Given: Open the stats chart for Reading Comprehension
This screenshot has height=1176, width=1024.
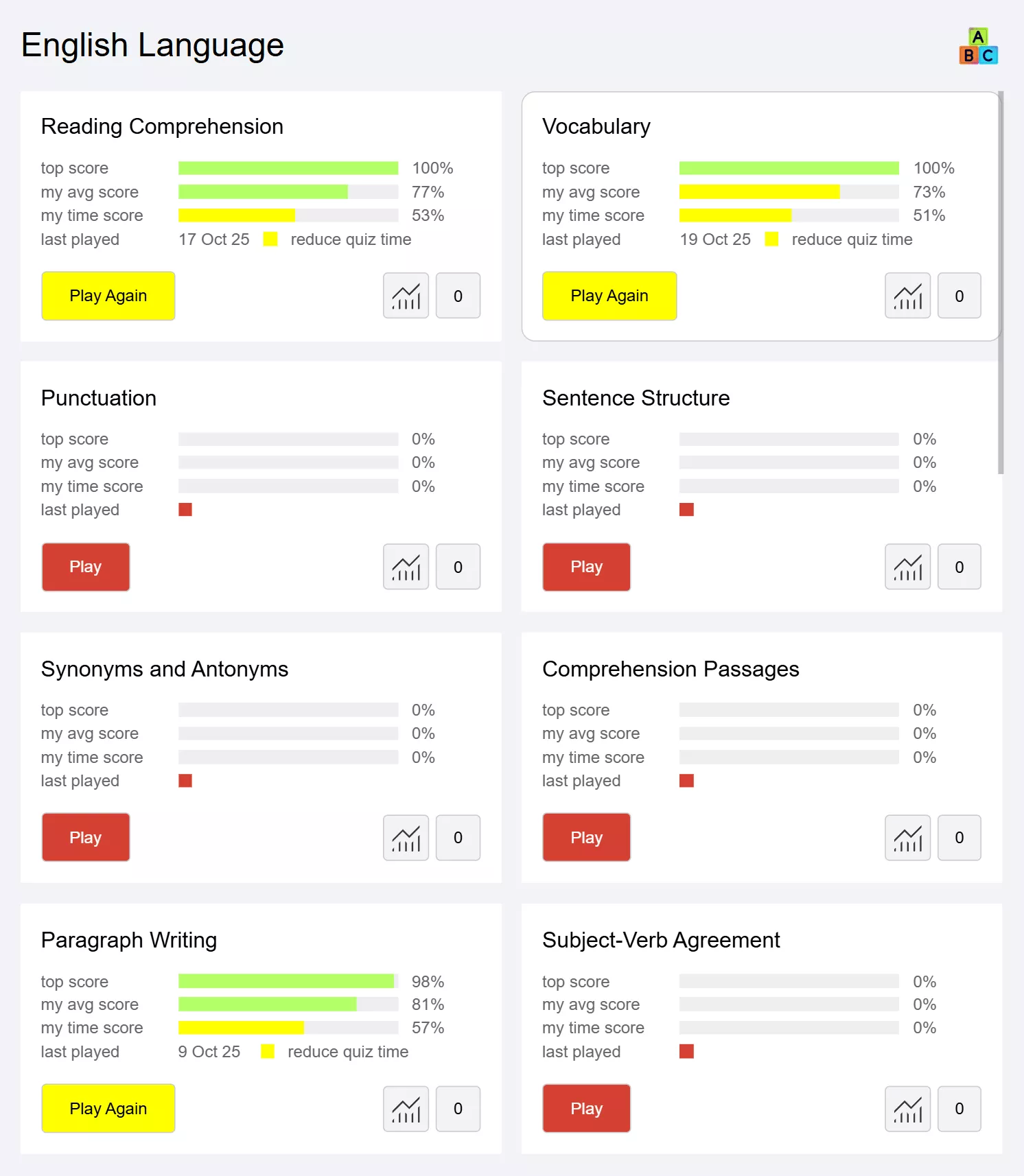Looking at the screenshot, I should point(406,296).
